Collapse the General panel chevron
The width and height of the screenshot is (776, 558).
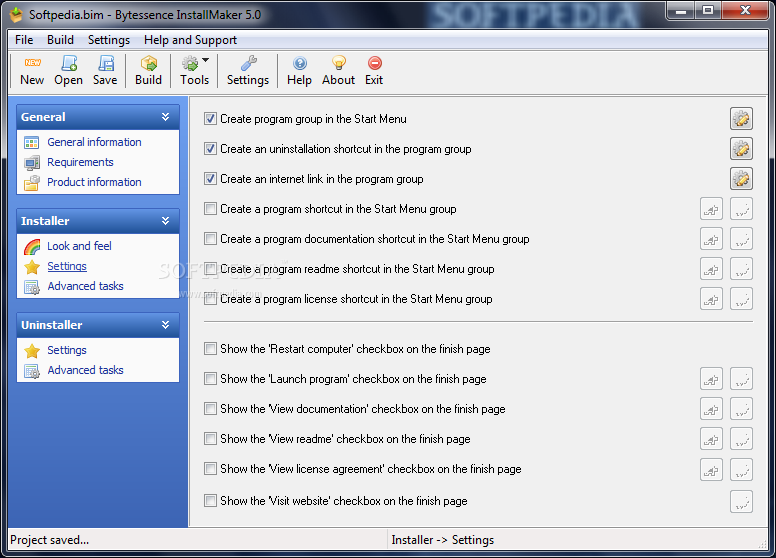pyautogui.click(x=165, y=117)
